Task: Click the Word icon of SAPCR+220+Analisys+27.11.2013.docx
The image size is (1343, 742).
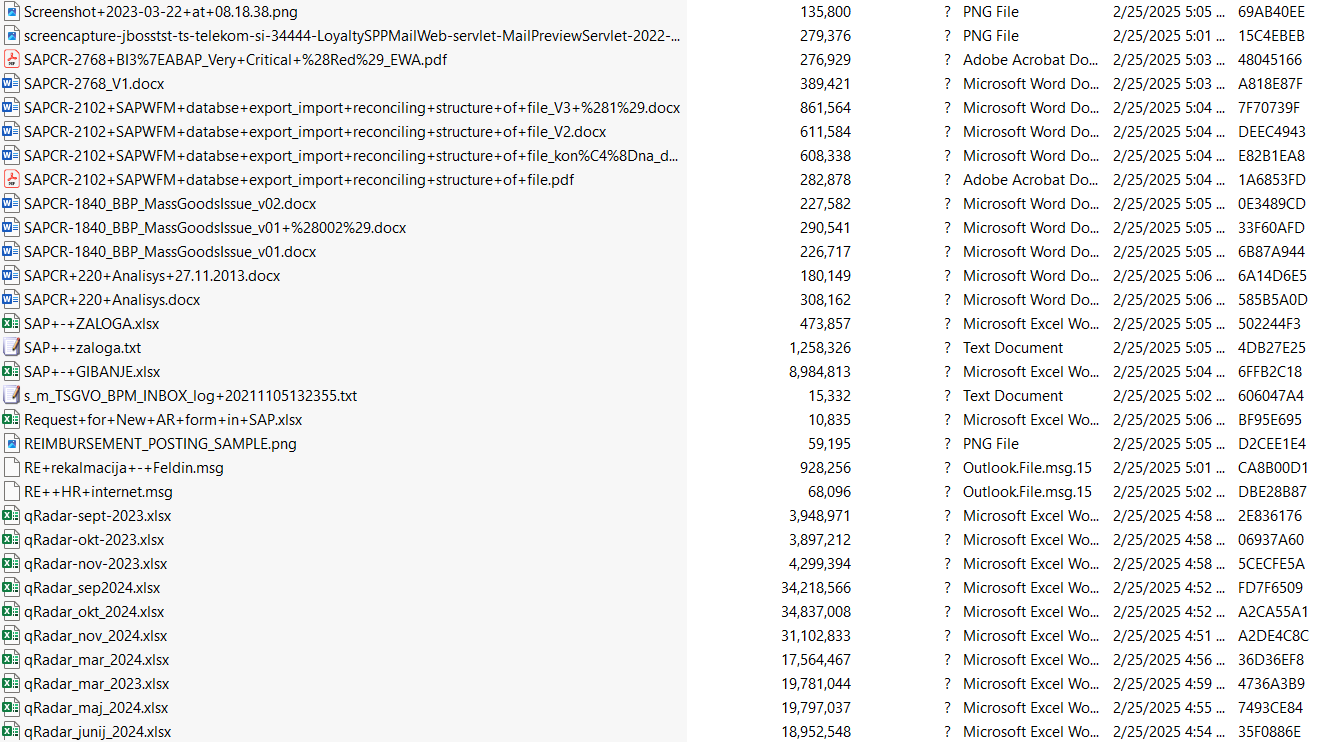Action: 11,276
